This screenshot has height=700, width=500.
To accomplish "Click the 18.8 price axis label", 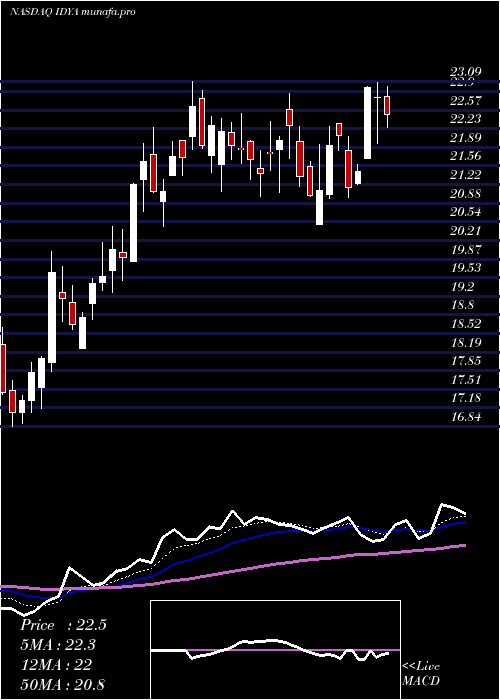I will (462, 305).
